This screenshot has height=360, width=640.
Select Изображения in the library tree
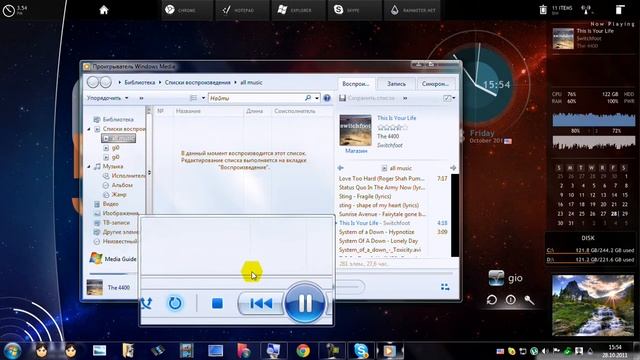click(x=120, y=213)
